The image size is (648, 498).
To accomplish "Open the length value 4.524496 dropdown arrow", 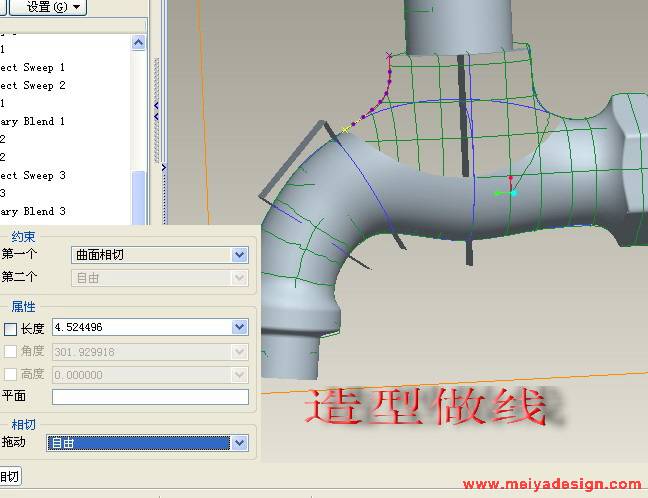I will click(239, 327).
